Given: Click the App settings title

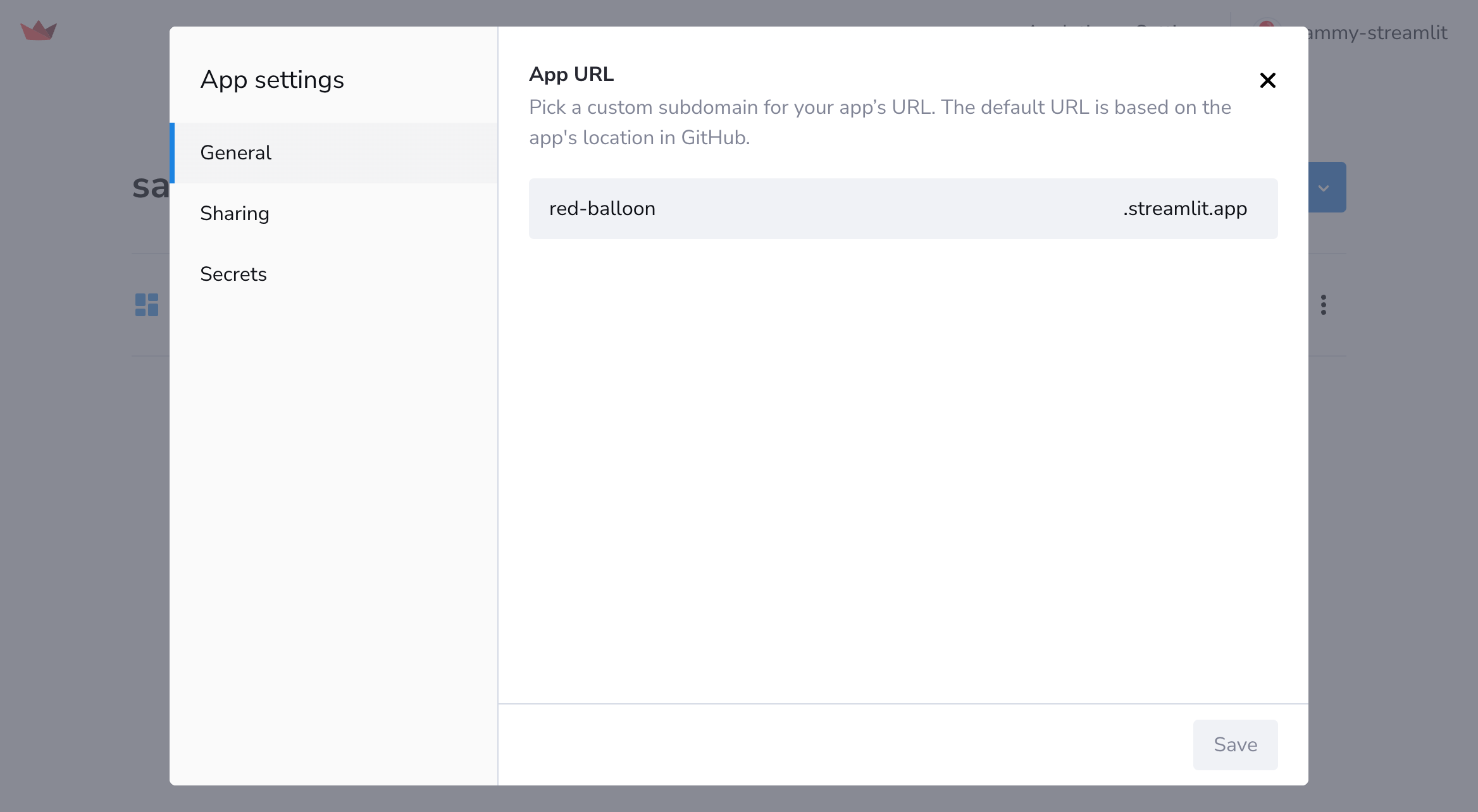Looking at the screenshot, I should [x=272, y=80].
